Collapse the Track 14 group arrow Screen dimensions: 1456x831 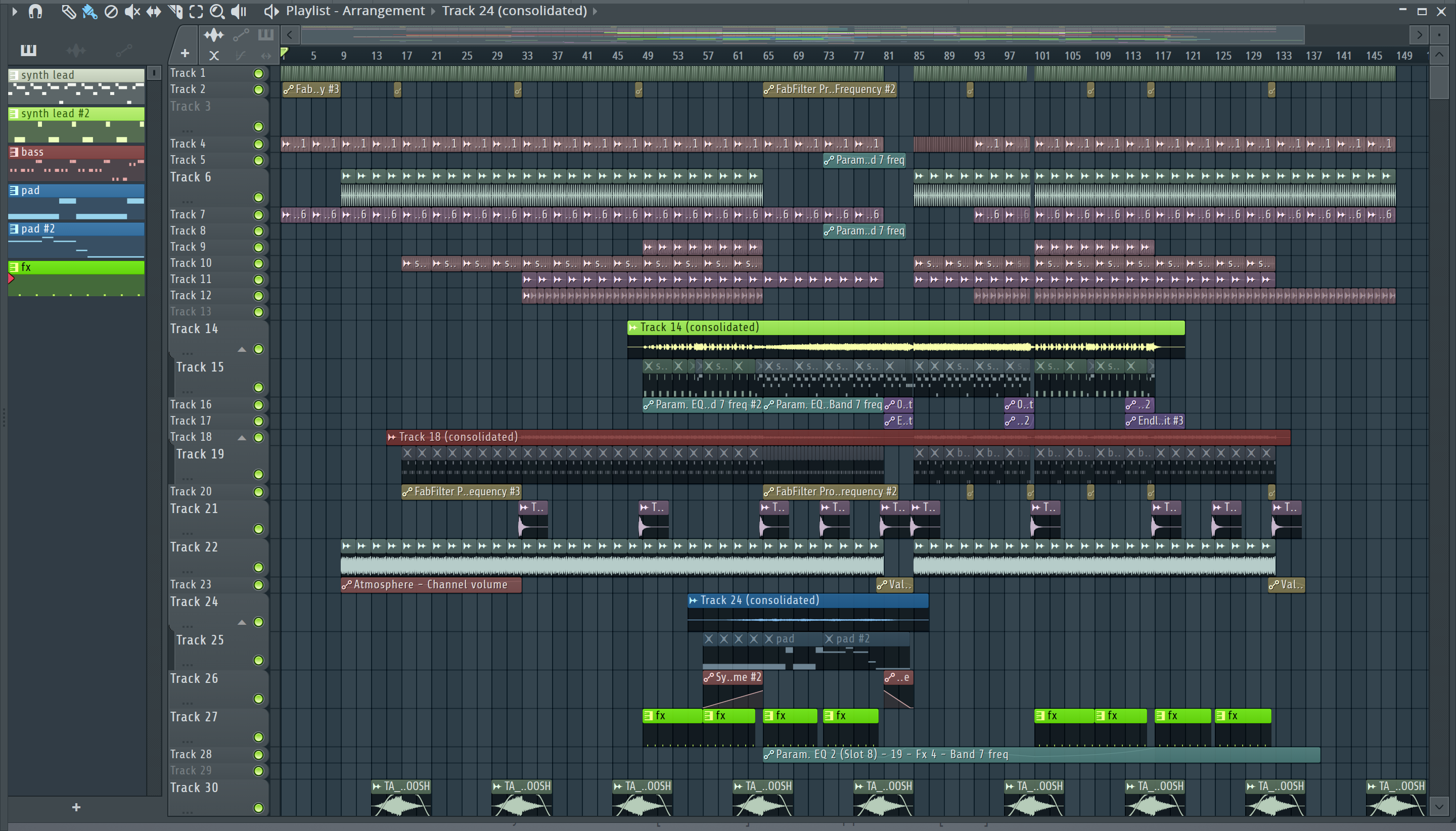[x=242, y=349]
